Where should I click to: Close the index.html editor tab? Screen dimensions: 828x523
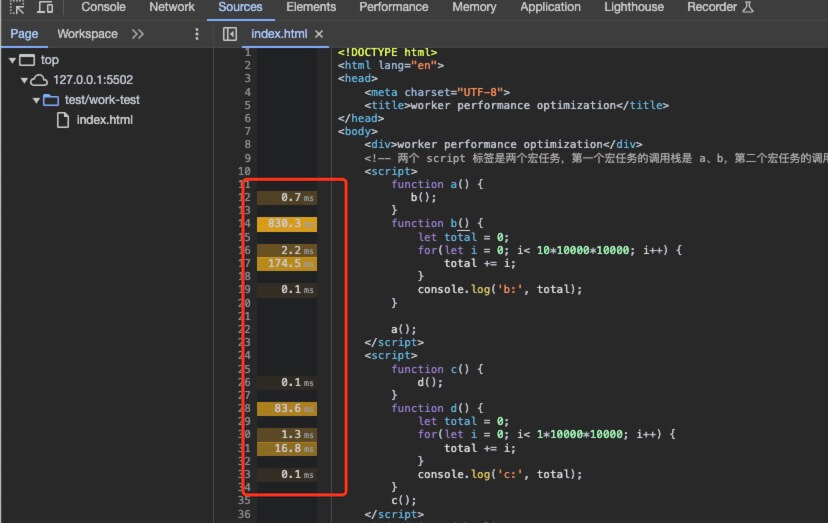320,34
